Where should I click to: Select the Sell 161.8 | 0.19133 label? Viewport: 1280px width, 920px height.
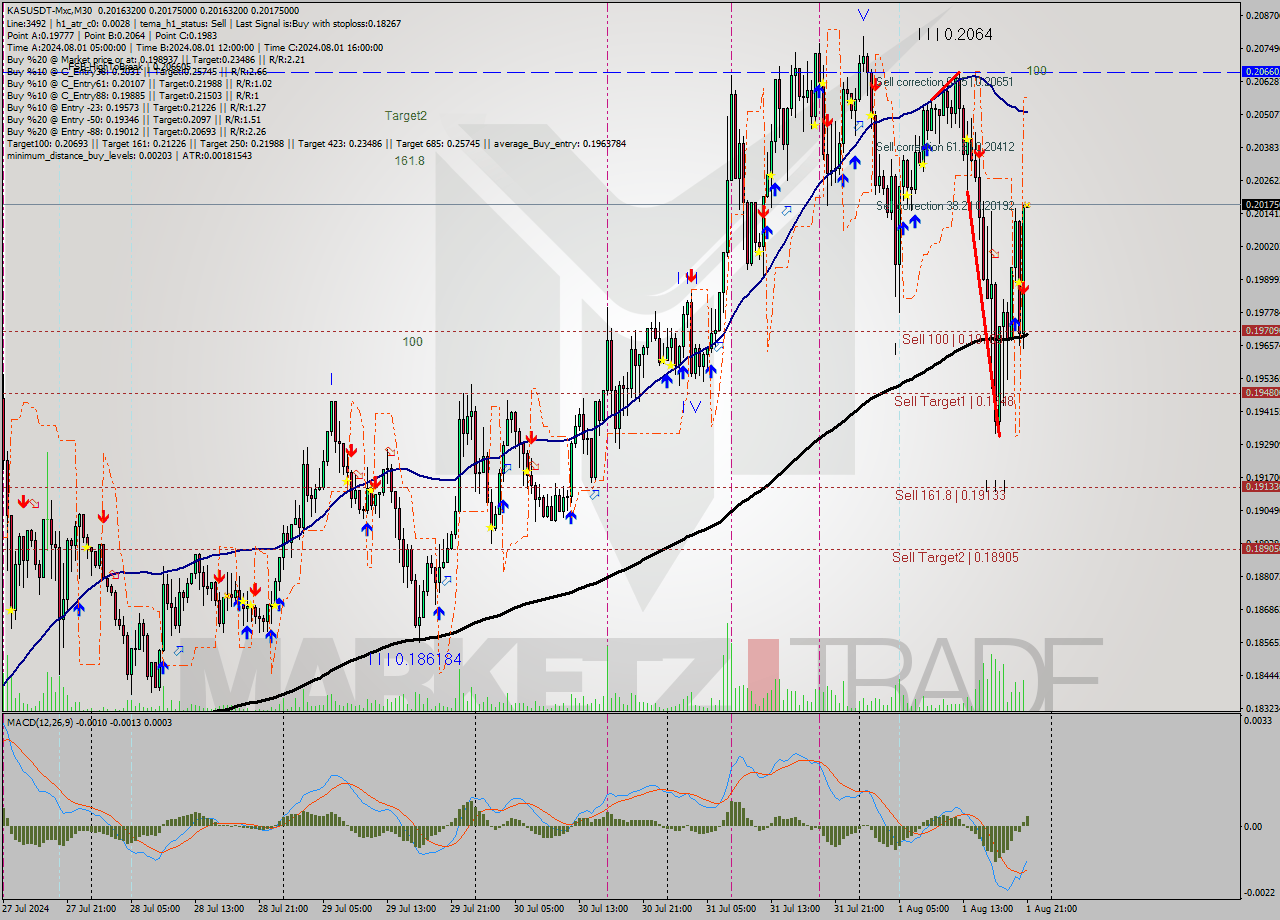click(950, 495)
